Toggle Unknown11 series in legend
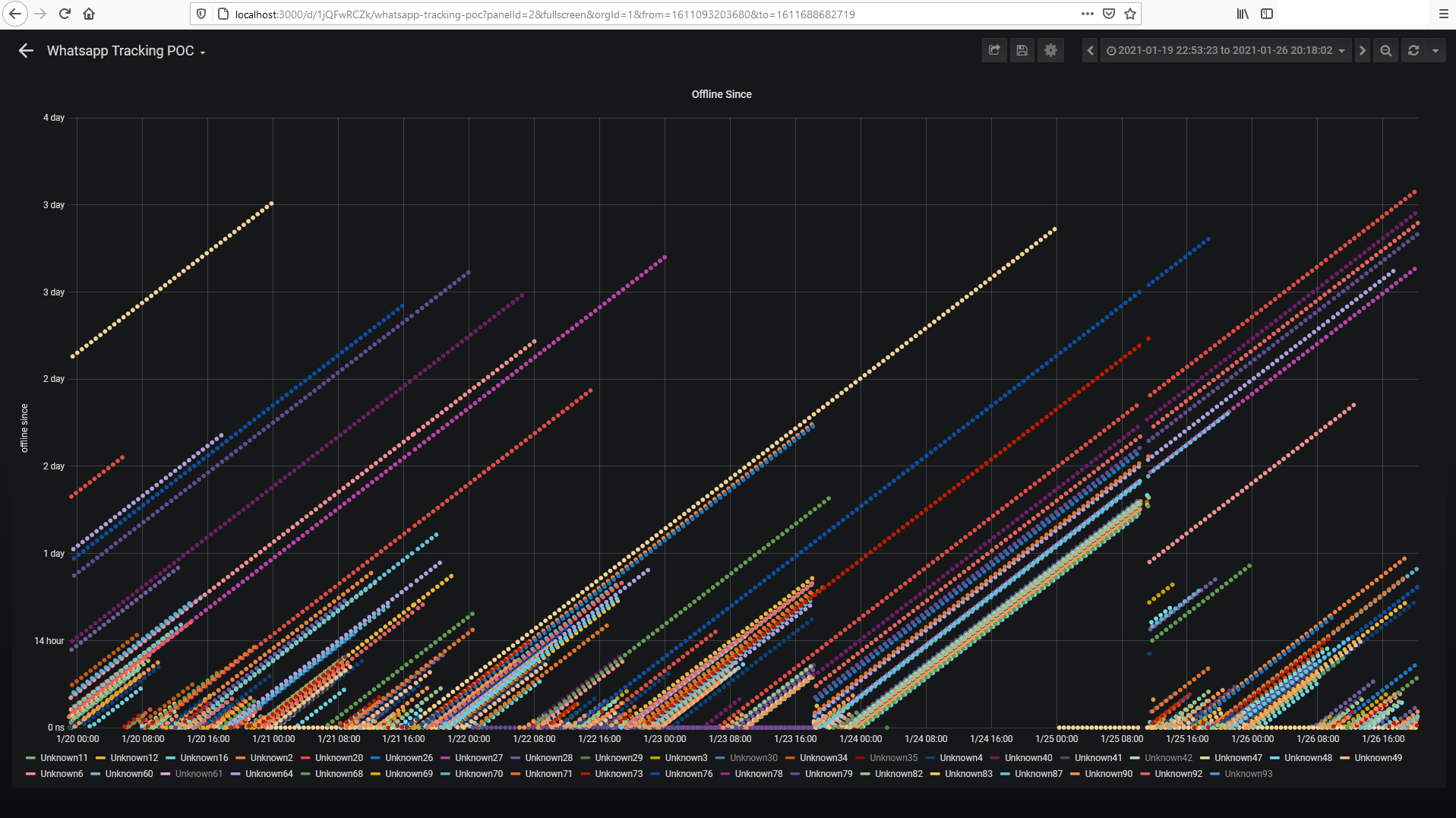The width and height of the screenshot is (1456, 818). pyautogui.click(x=64, y=758)
